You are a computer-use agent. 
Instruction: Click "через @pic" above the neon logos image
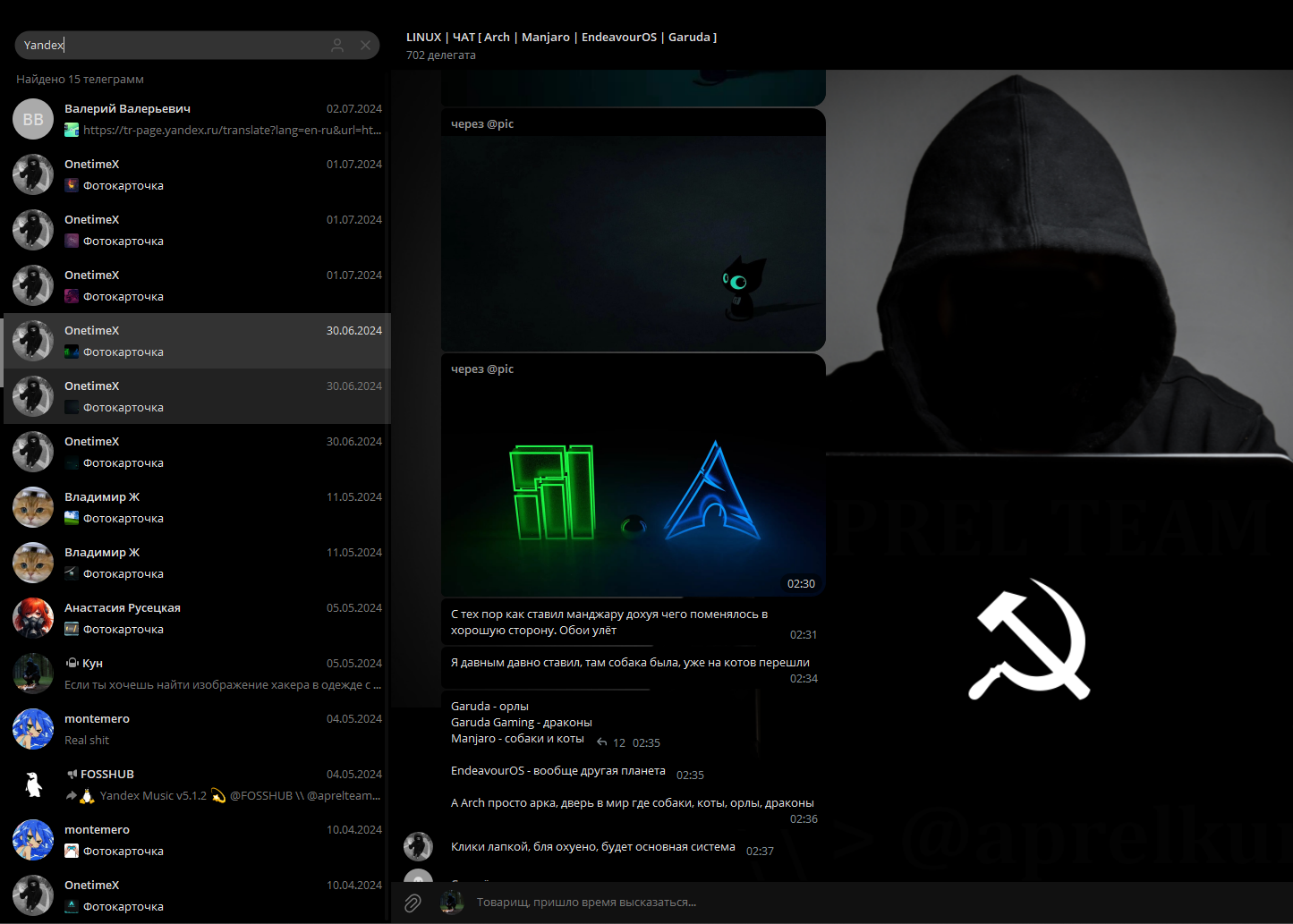pos(482,369)
